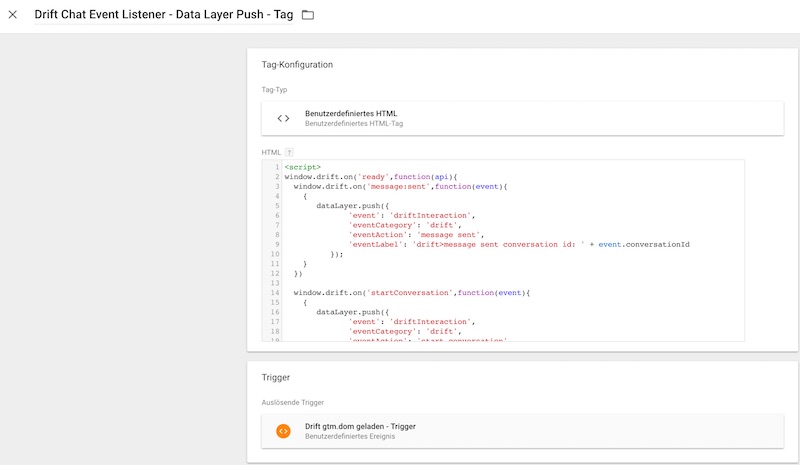Click the 'ready' listener on line 2
The height and width of the screenshot is (465, 800).
[371, 177]
